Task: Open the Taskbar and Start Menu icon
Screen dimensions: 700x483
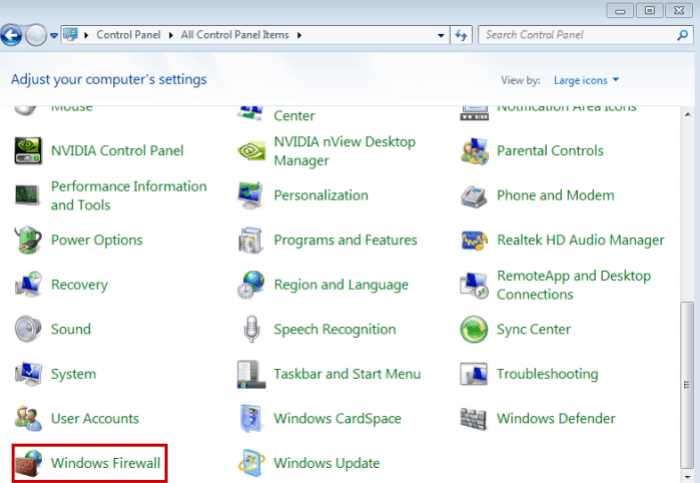Action: pyautogui.click(x=251, y=374)
